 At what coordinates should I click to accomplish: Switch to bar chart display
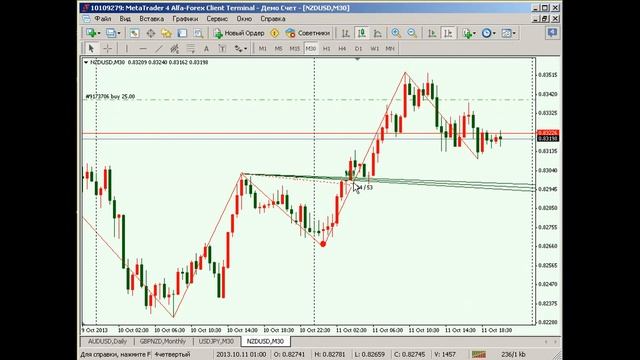346,33
